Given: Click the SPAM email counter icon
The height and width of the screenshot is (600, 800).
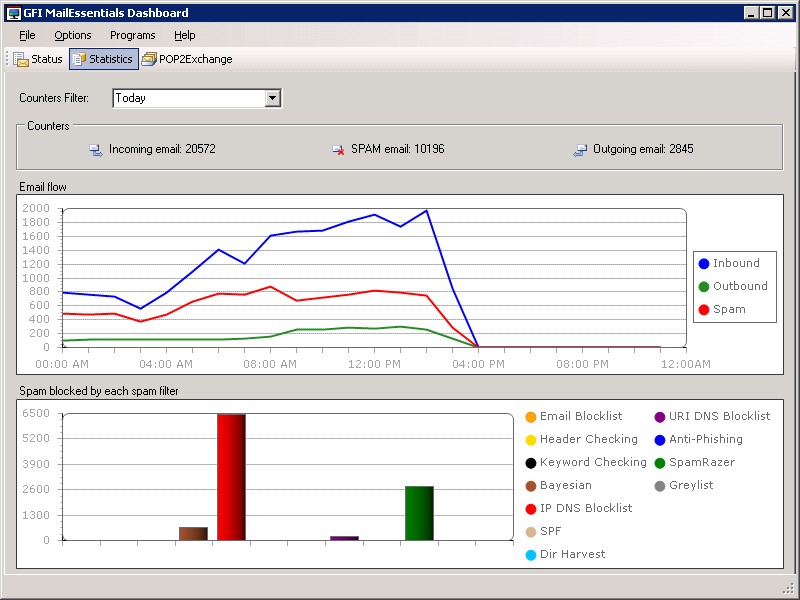Looking at the screenshot, I should tap(338, 150).
